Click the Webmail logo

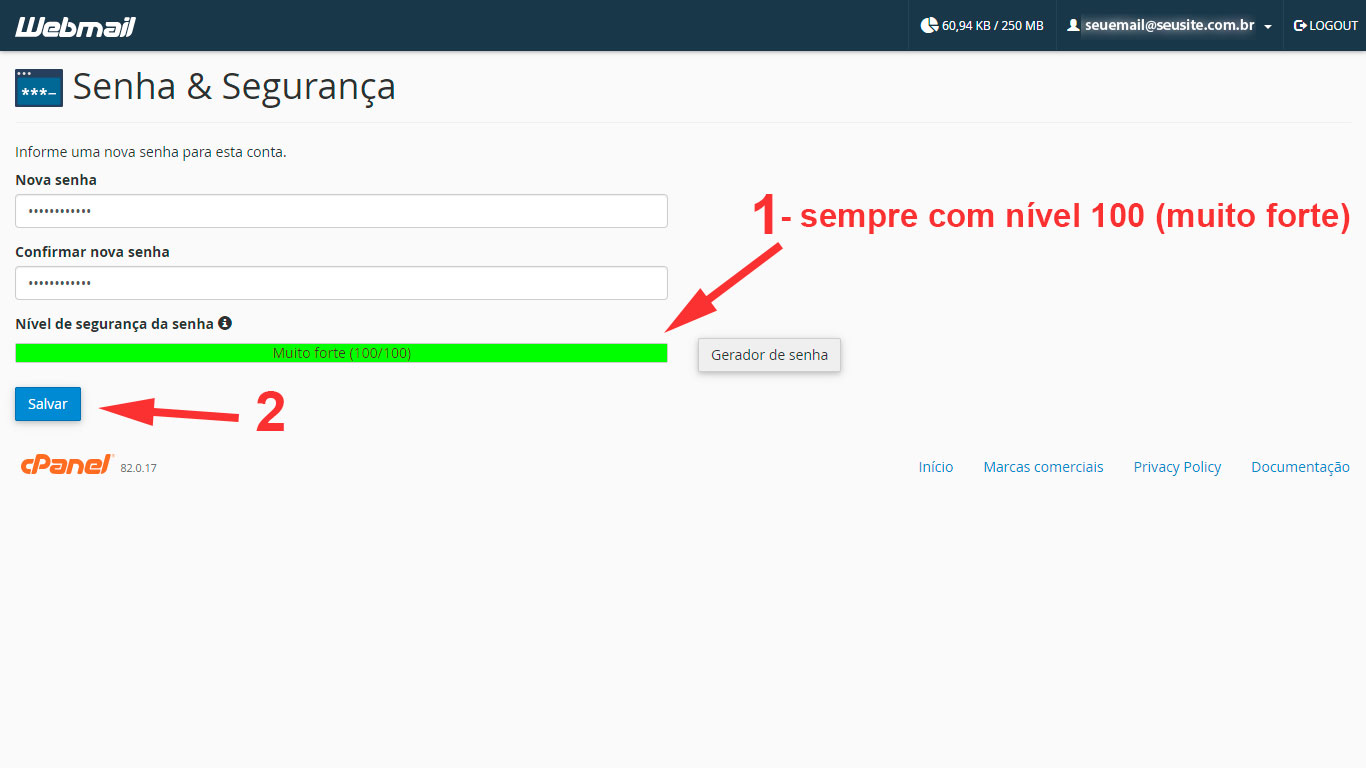point(75,26)
